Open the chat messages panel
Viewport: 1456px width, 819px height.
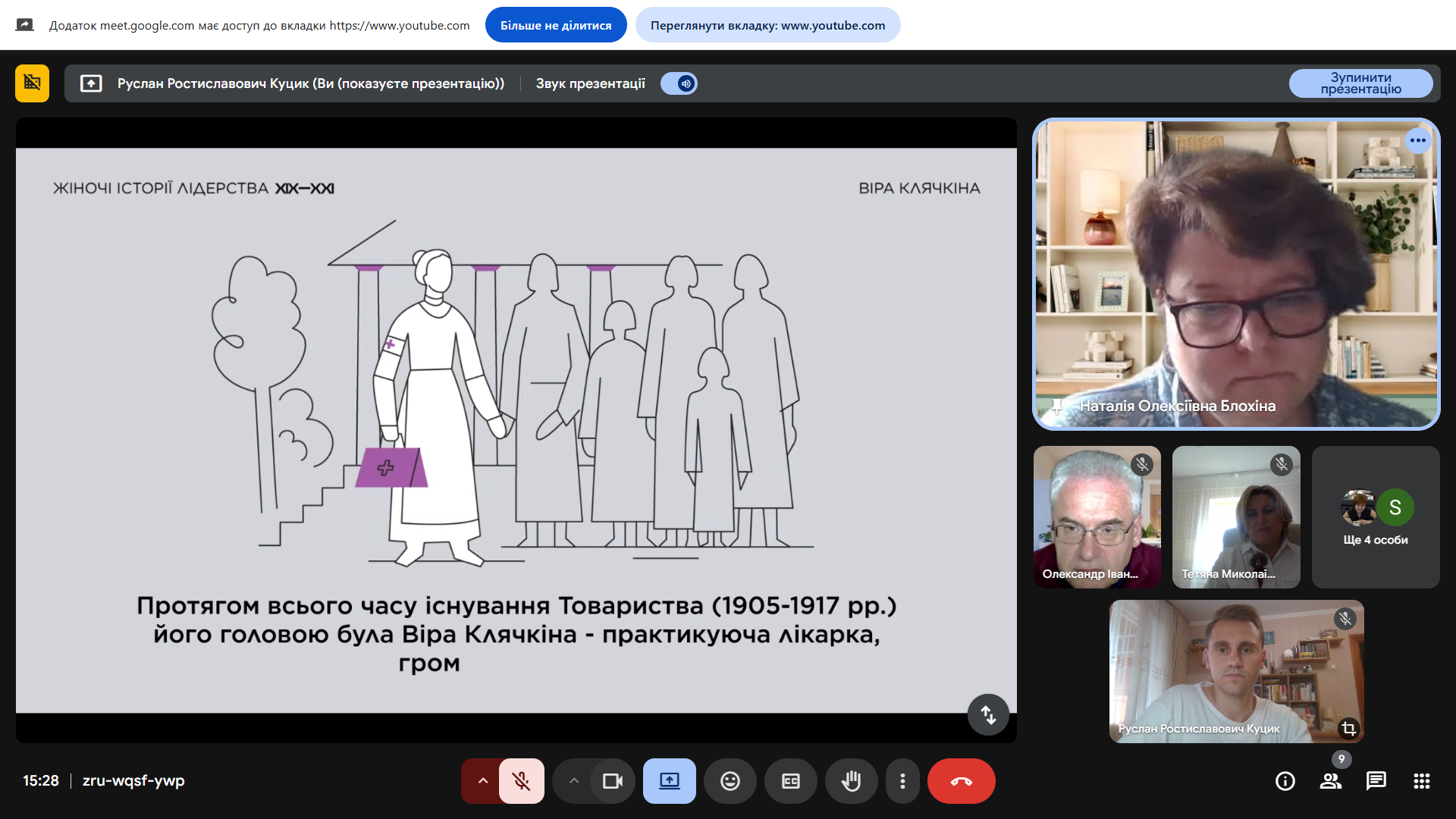point(1376,781)
